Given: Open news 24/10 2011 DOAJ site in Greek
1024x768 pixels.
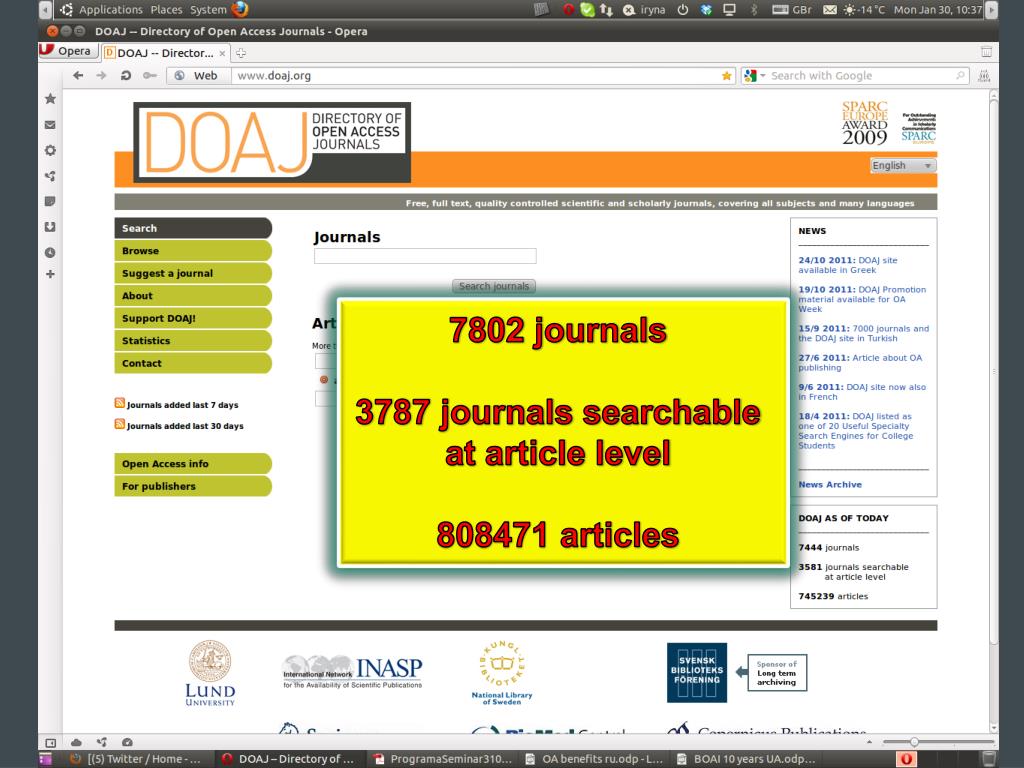Looking at the screenshot, I should pyautogui.click(x=848, y=265).
